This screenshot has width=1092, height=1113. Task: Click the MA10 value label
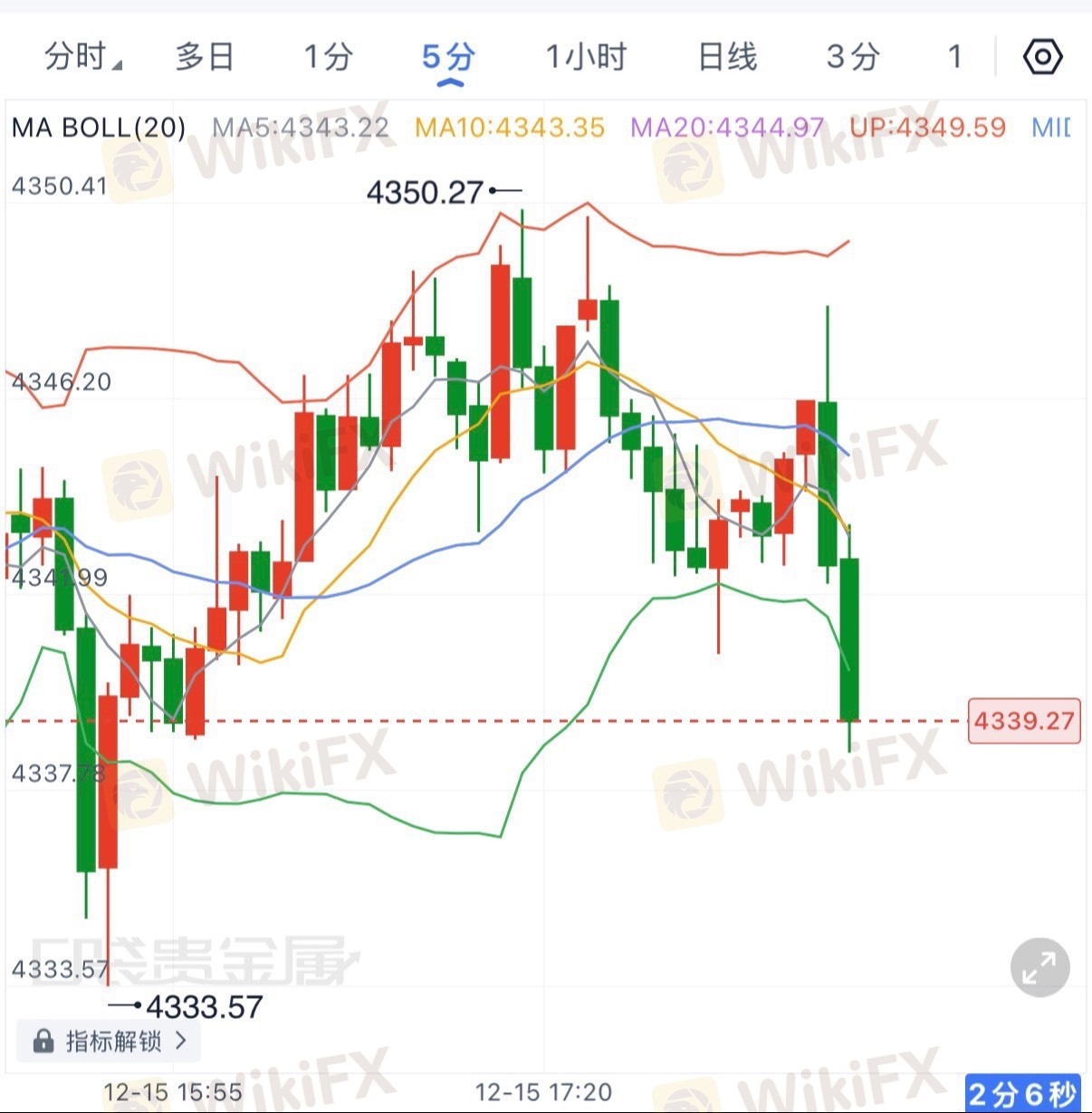coord(510,128)
